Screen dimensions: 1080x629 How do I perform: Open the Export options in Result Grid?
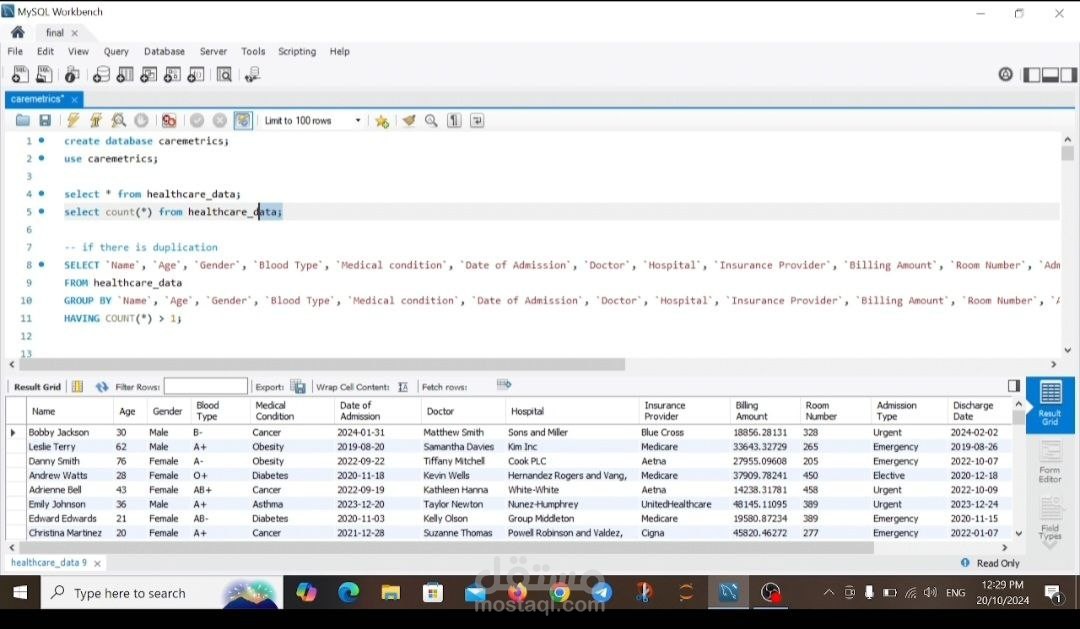click(x=296, y=386)
